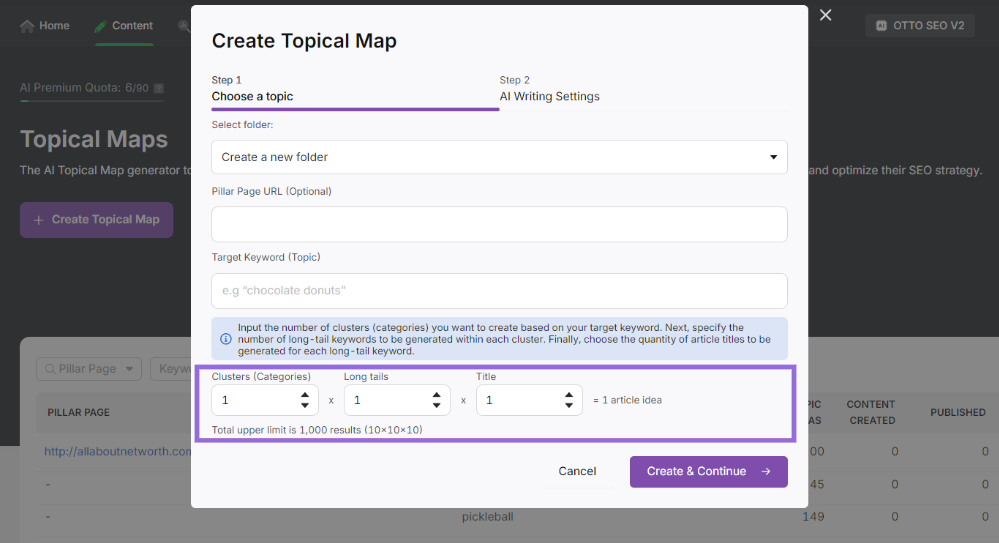Open the Select folder dropdown
Image resolution: width=999 pixels, height=543 pixels.
(500, 157)
